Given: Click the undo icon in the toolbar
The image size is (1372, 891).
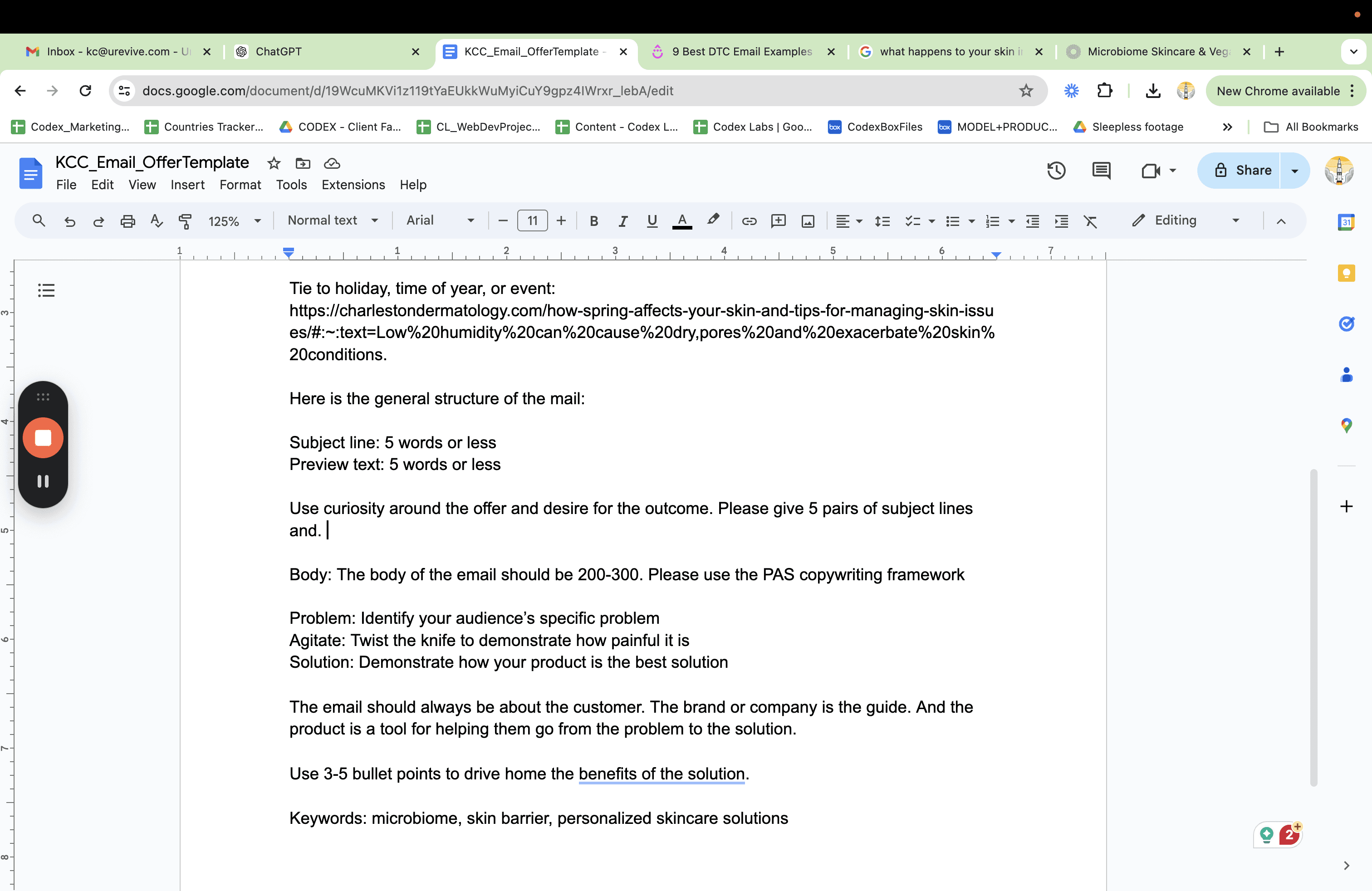Looking at the screenshot, I should 70,221.
